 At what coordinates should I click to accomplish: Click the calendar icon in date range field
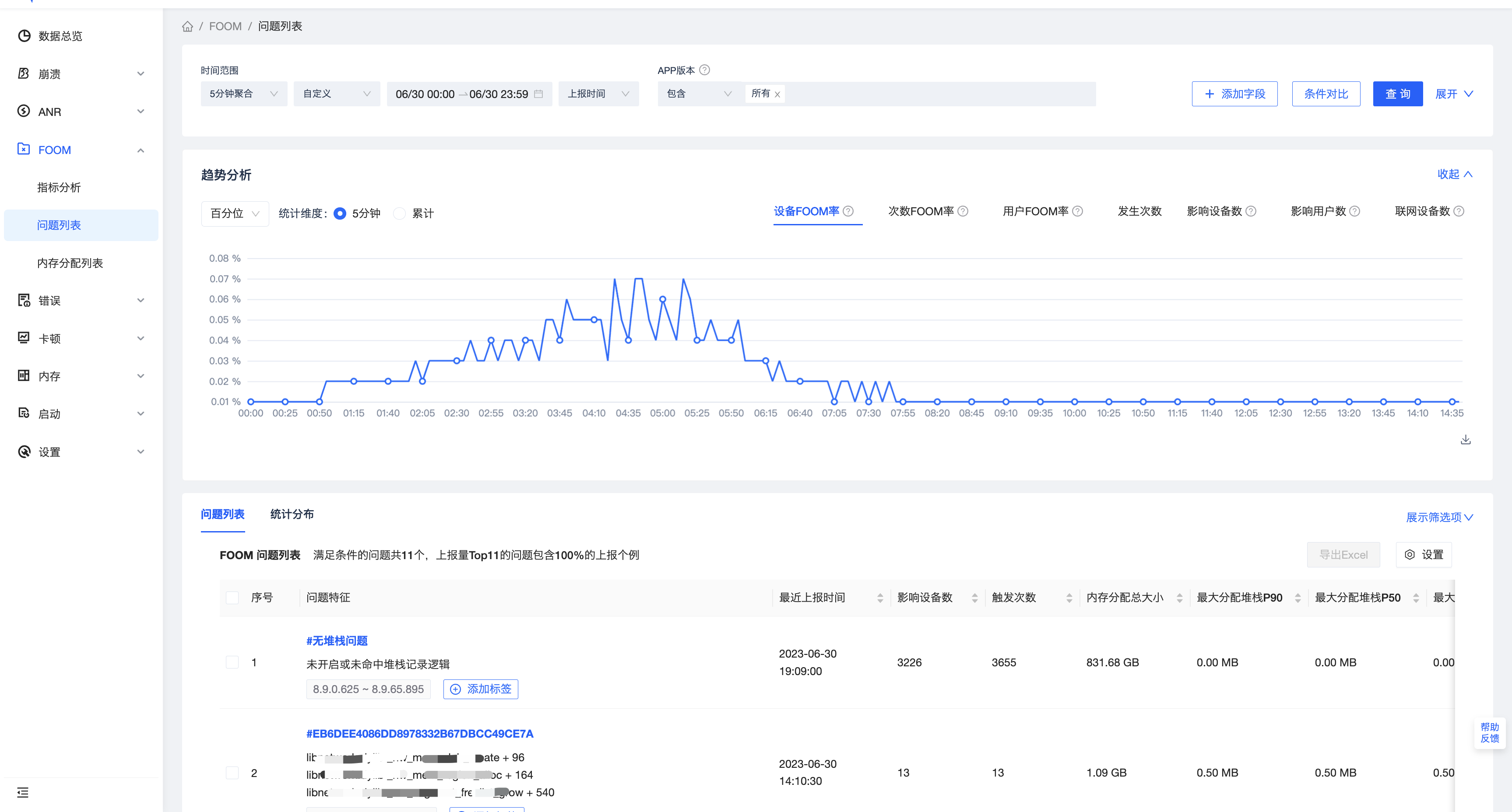[538, 94]
